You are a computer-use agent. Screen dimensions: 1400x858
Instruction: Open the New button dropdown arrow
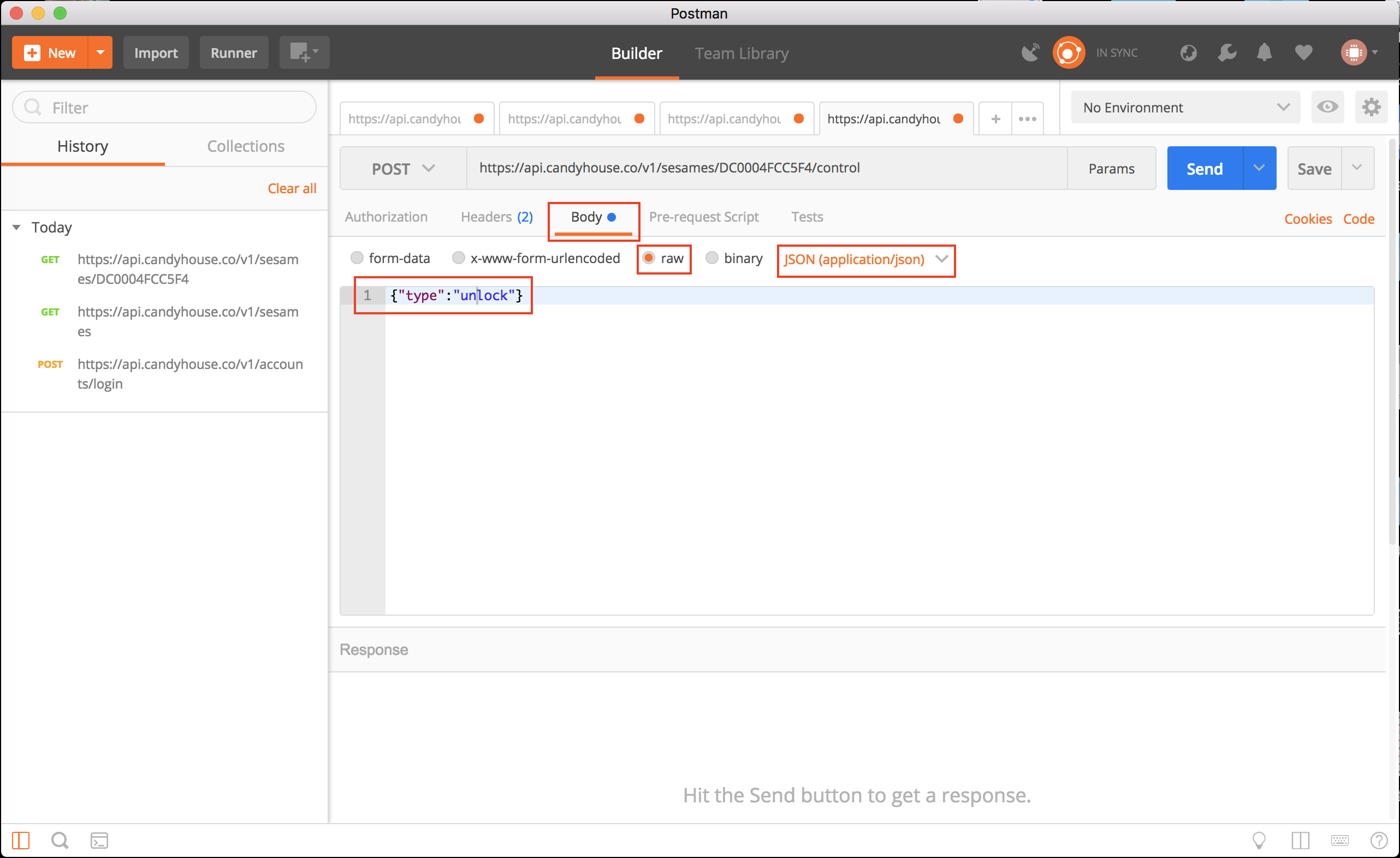click(100, 53)
